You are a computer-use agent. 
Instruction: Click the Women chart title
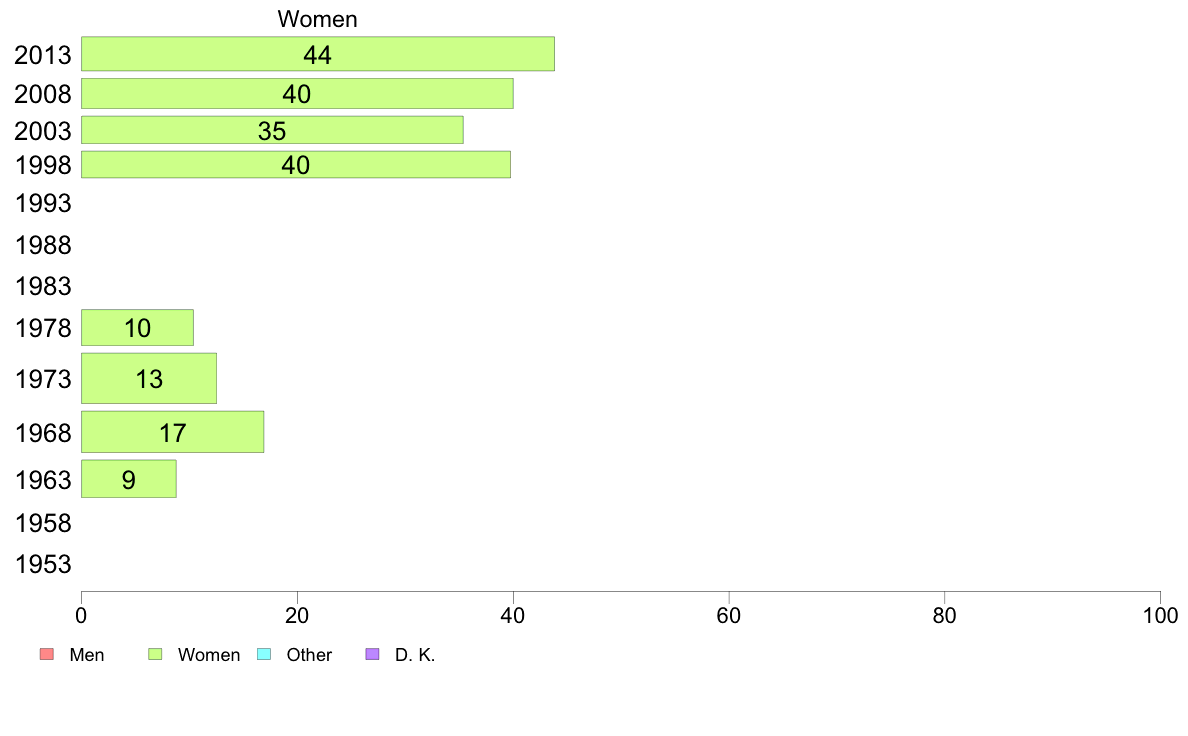pyautogui.click(x=317, y=19)
